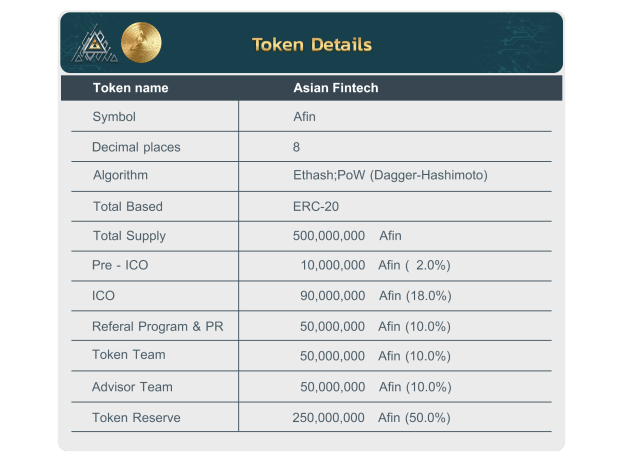Click the gold Afin coin icon

click(x=141, y=43)
